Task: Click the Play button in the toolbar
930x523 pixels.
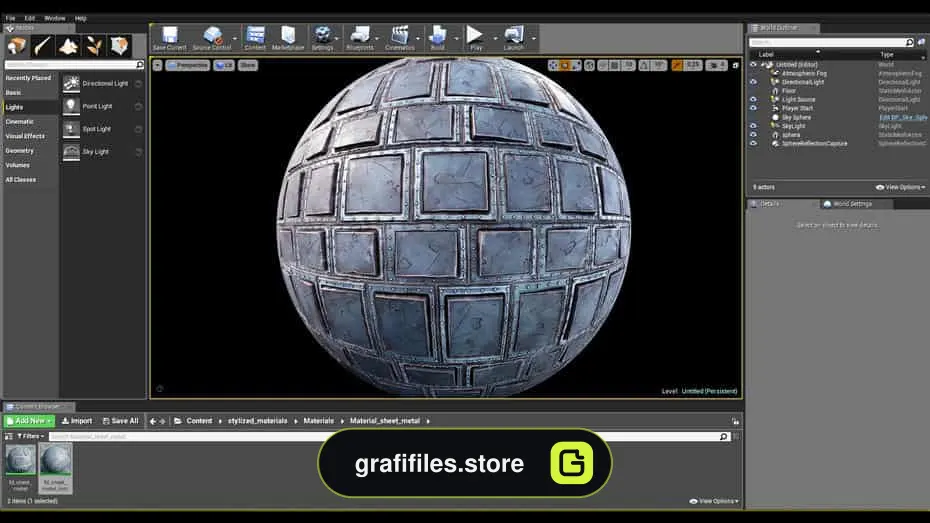Action: click(x=476, y=38)
